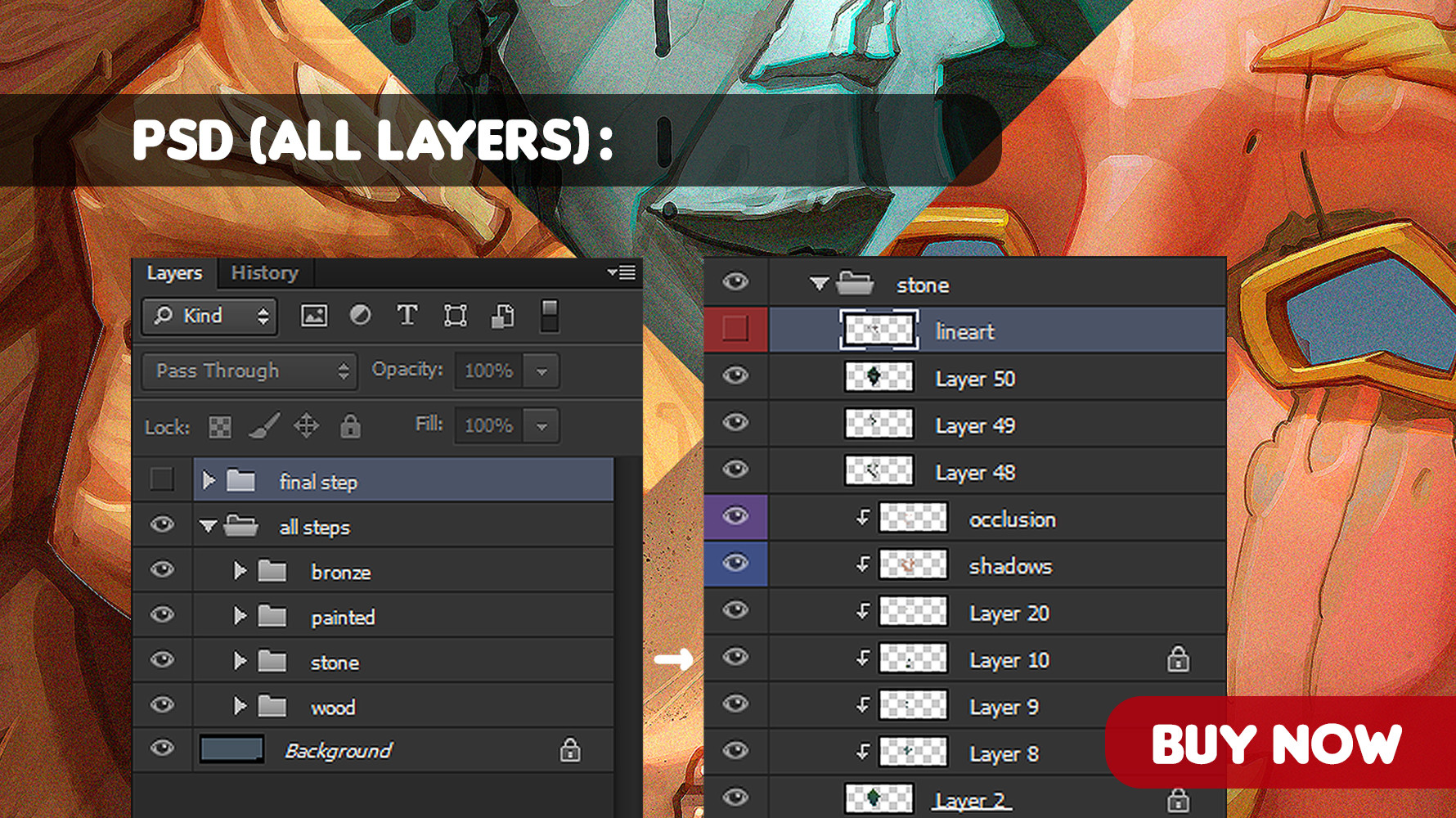Hide Layer 10 eye icon
The height and width of the screenshot is (818, 1456).
[x=735, y=657]
